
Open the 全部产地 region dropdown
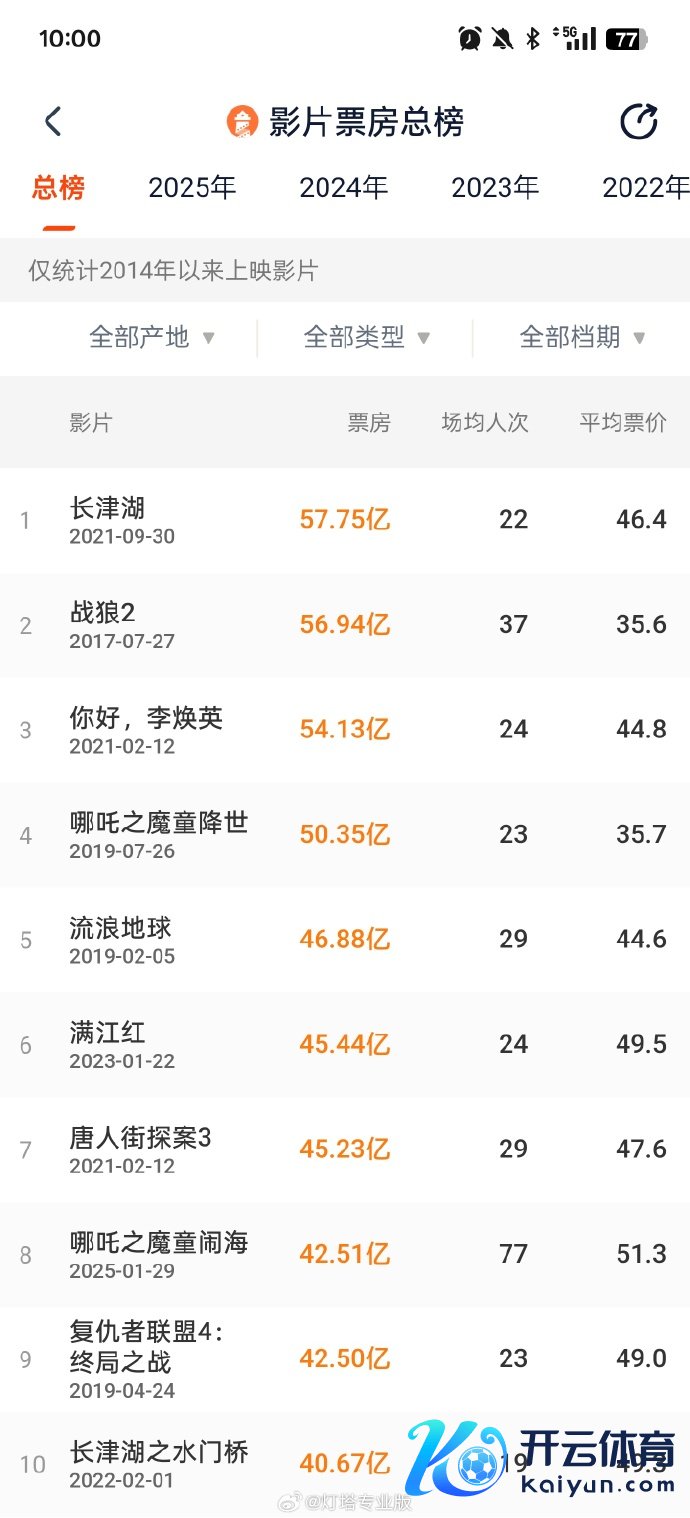[152, 338]
